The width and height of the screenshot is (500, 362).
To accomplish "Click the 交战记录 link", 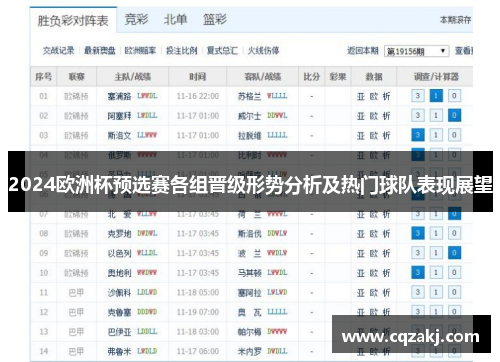I will [x=59, y=51].
